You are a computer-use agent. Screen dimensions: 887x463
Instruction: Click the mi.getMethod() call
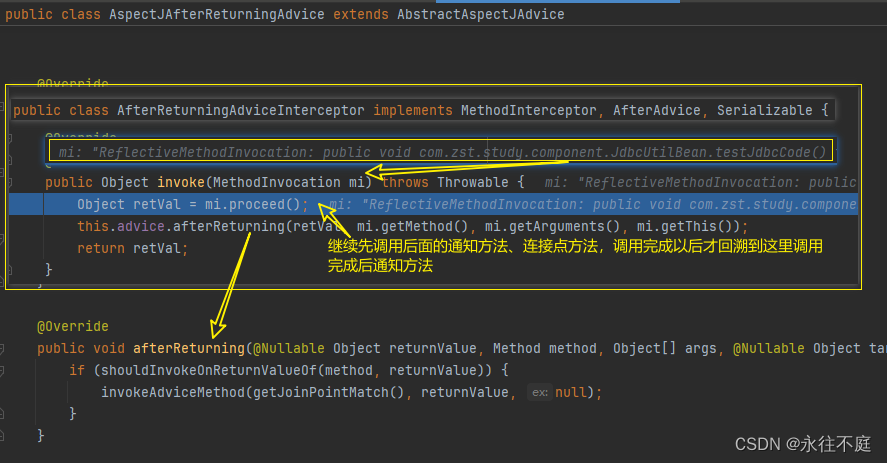pyautogui.click(x=412, y=226)
